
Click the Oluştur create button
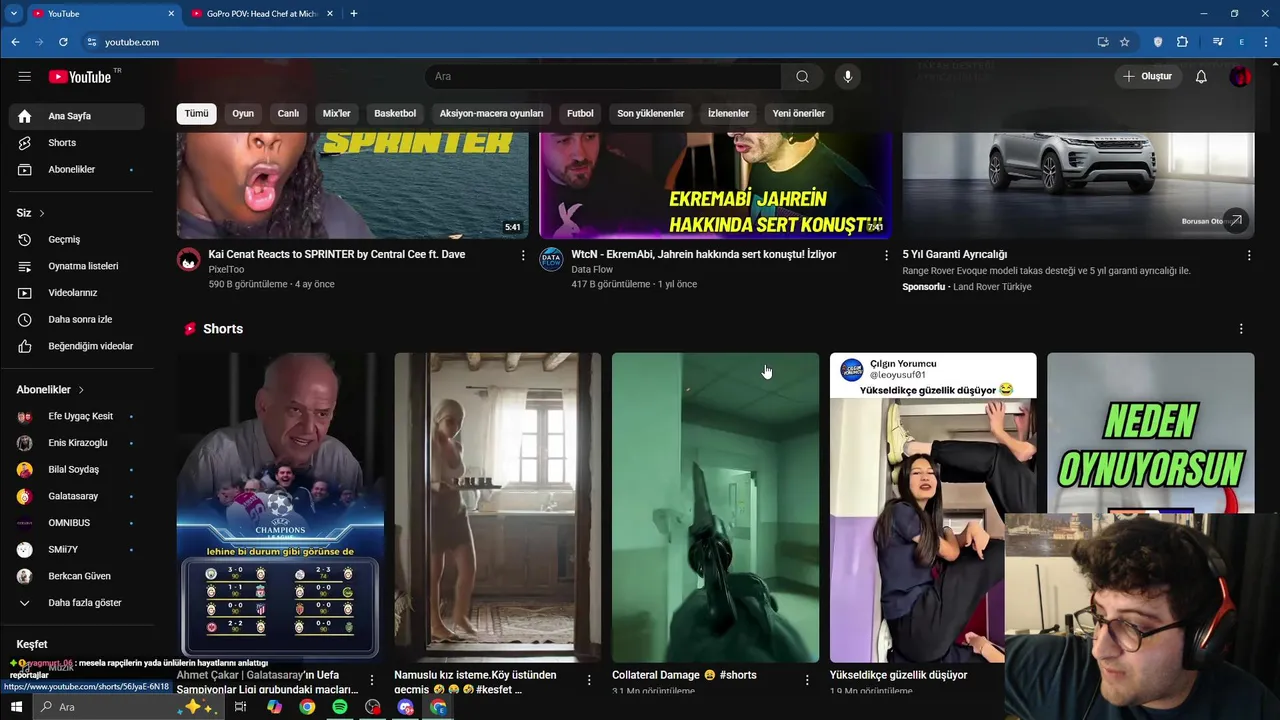pos(1147,77)
